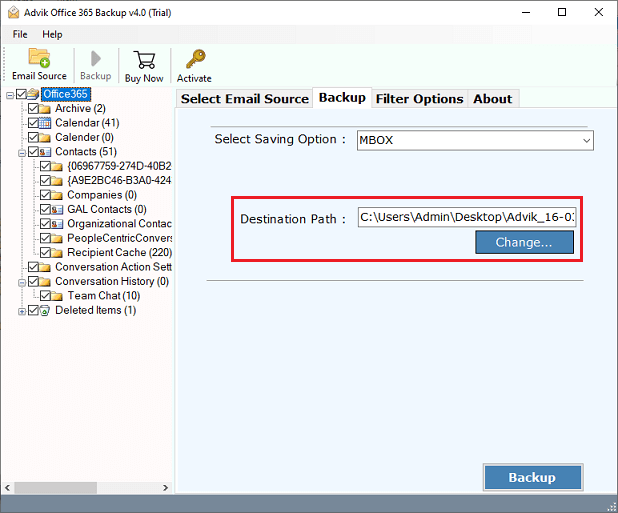Screen dimensions: 618x513
Task: Open the About tab
Action: 493,99
